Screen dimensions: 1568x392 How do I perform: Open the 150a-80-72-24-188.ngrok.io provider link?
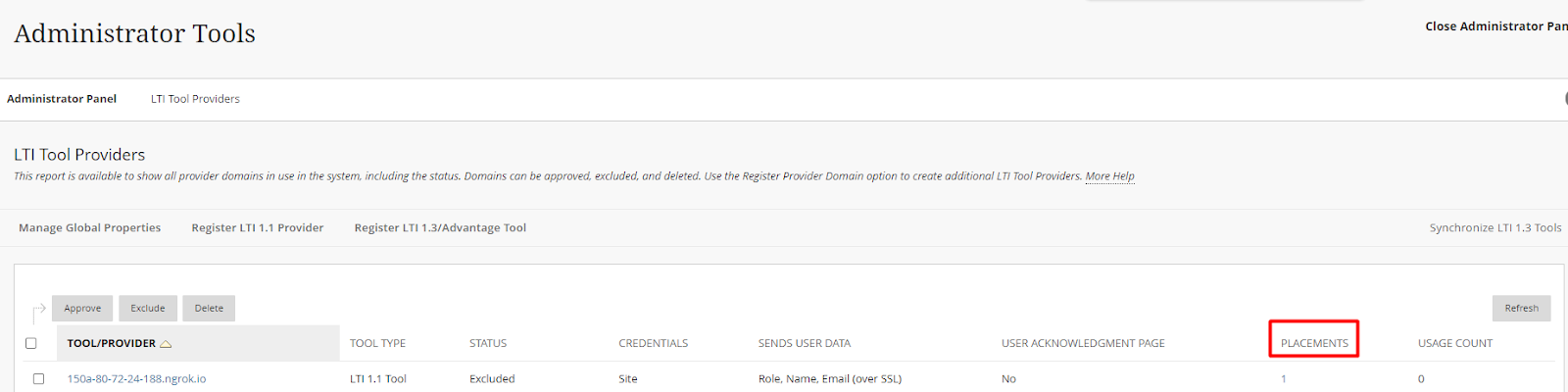click(x=136, y=379)
